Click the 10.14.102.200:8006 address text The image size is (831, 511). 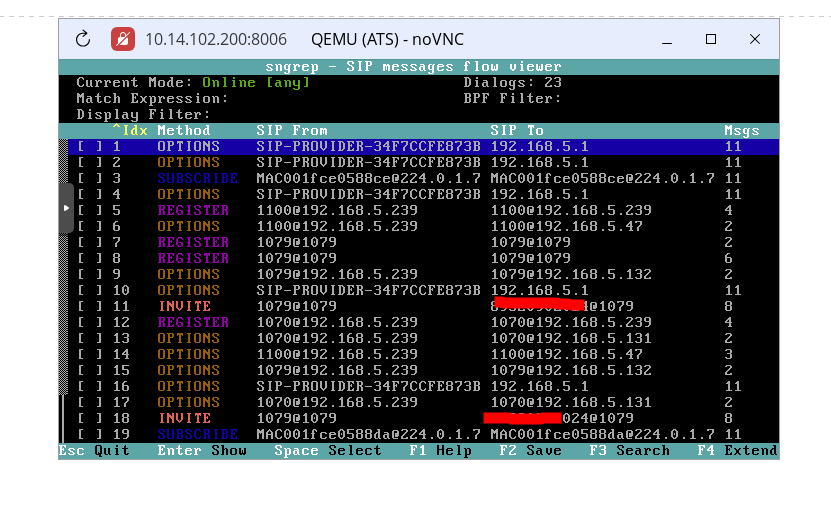tap(216, 40)
